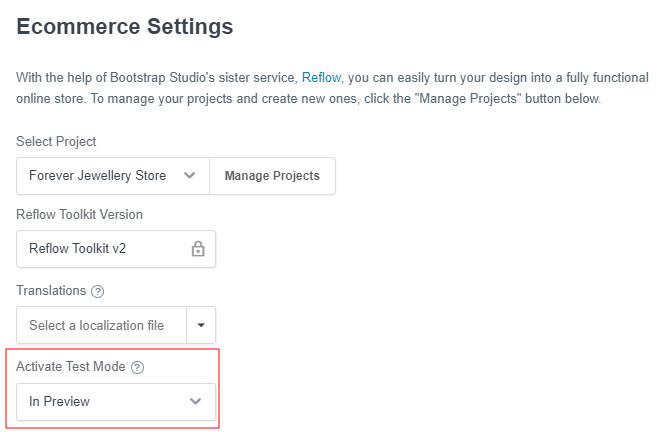Click the Translations help question-mark icon

(98, 291)
